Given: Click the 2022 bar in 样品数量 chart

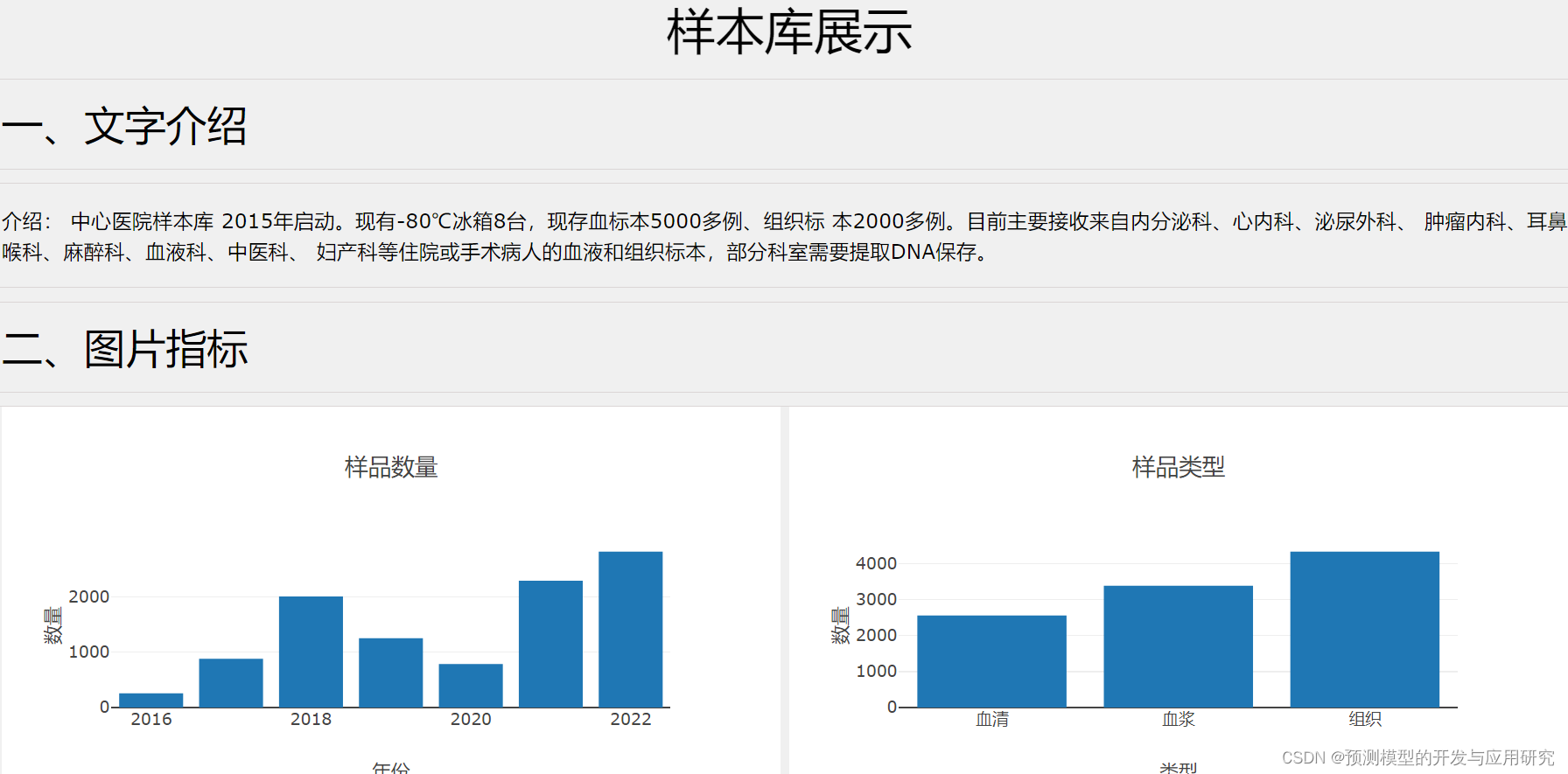Looking at the screenshot, I should click(x=631, y=629).
